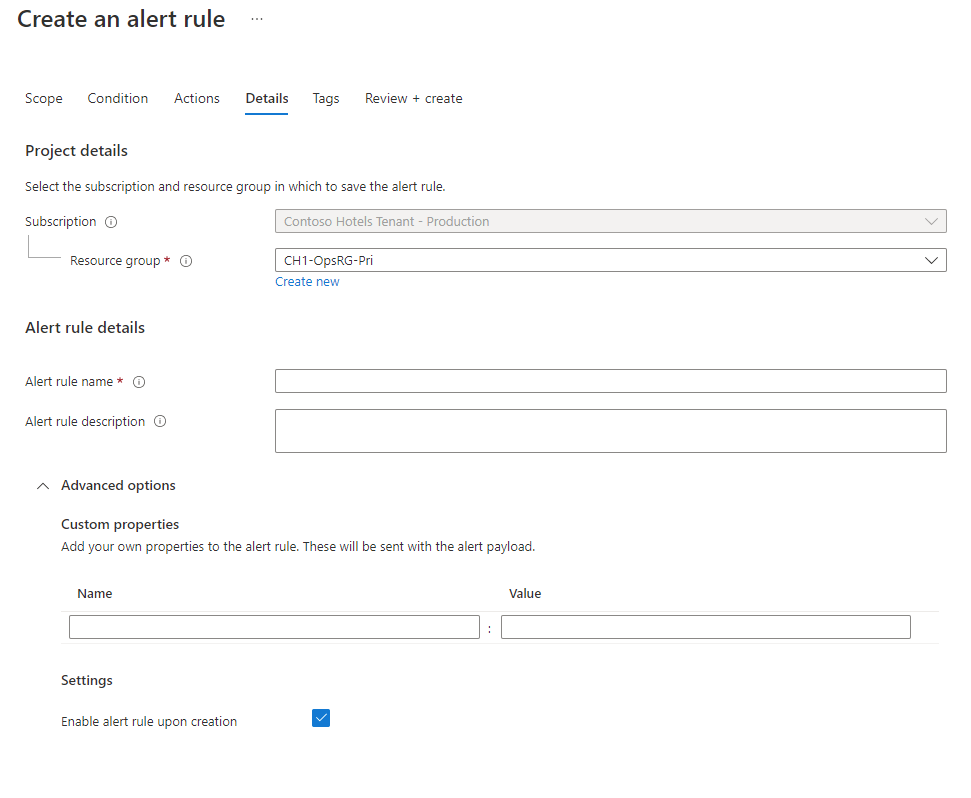This screenshot has height=798, width=971.
Task: Show info tooltip for Alert rule name
Action: [x=139, y=382]
